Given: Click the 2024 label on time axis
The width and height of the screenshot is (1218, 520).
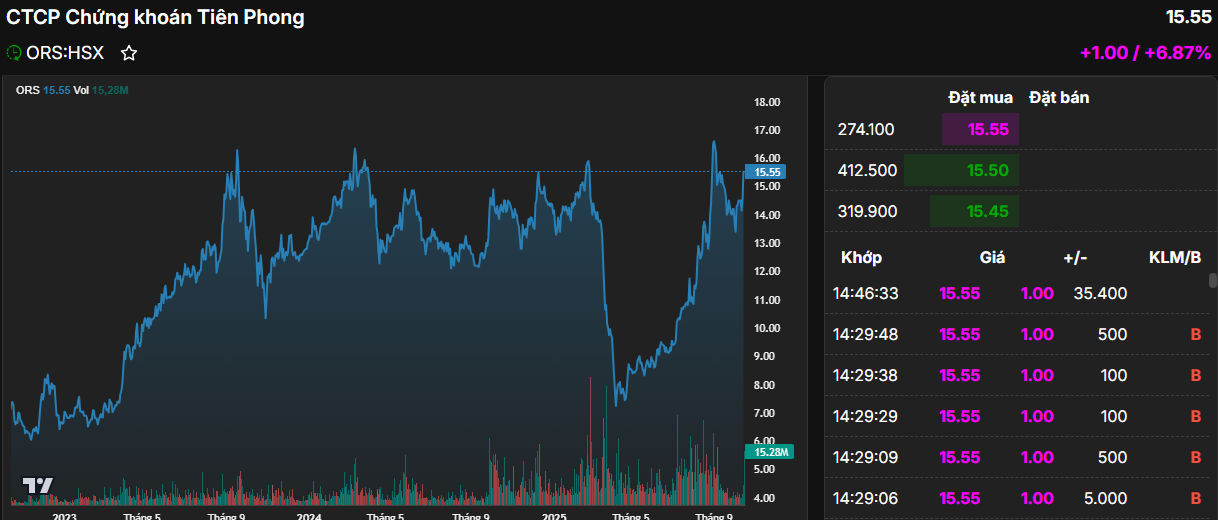Looking at the screenshot, I should tap(309, 516).
